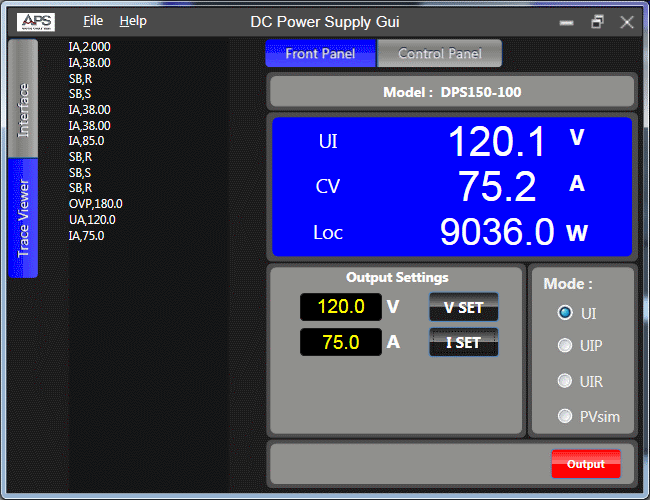Click the voltage setting field 120.0
Viewport: 650px width, 500px height.
(x=340, y=307)
